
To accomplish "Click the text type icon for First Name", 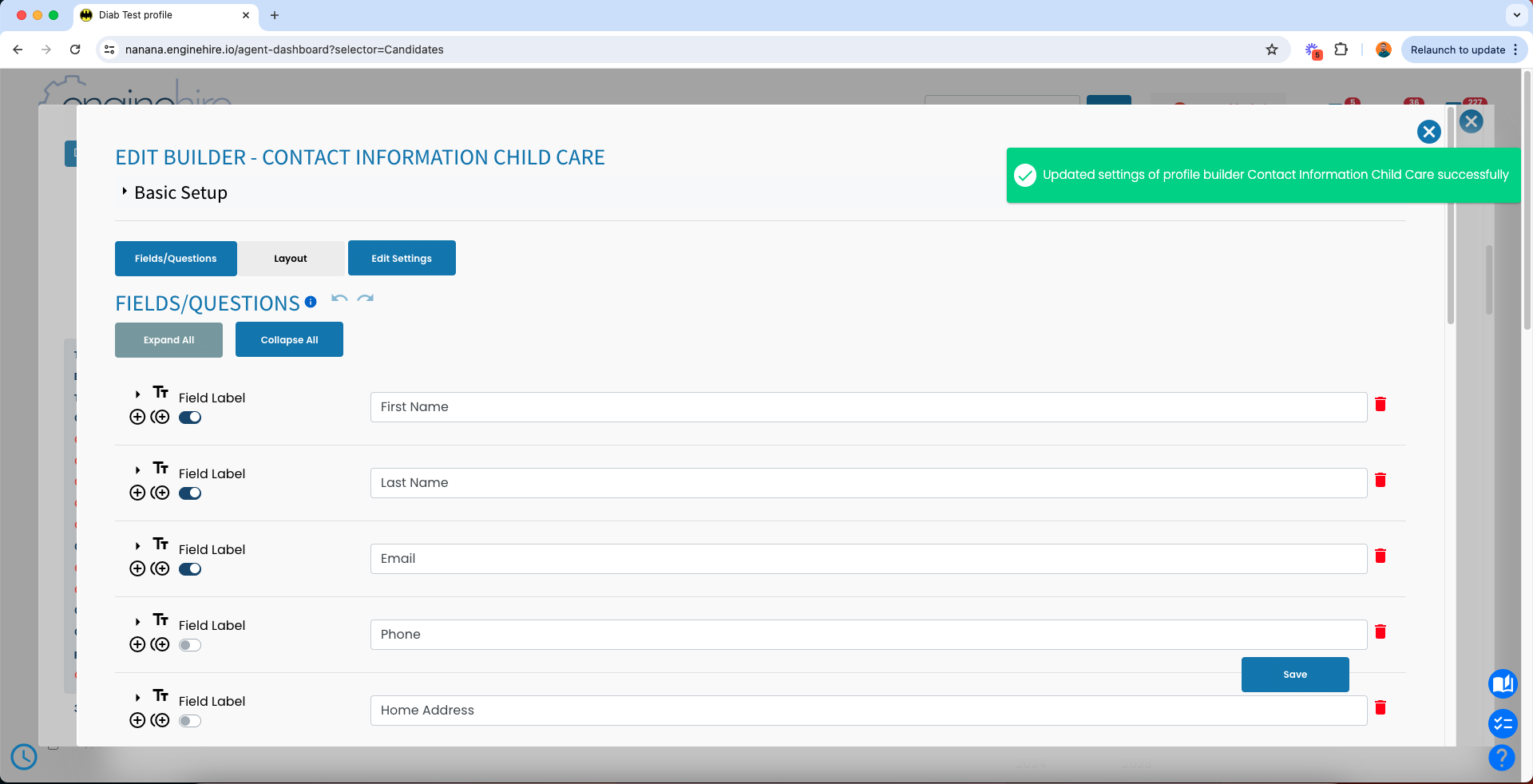I will 160,392.
